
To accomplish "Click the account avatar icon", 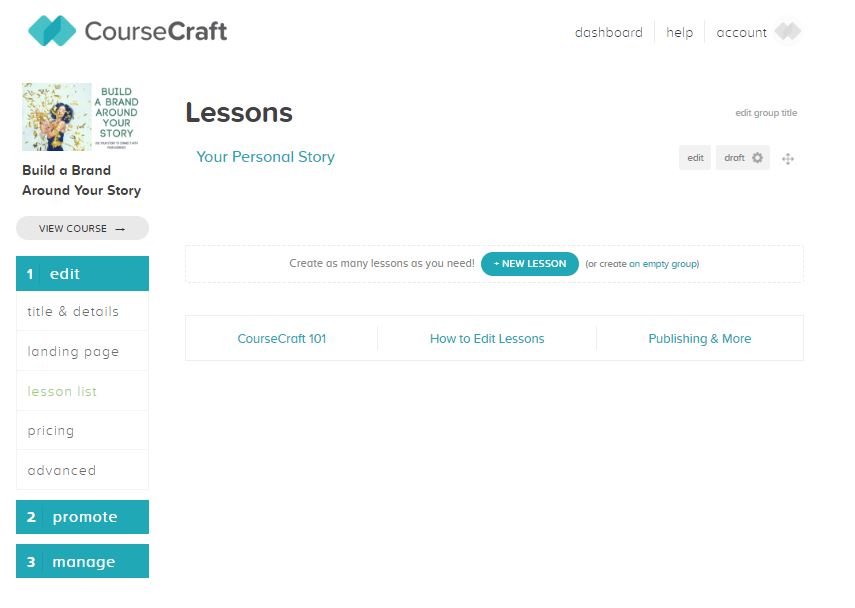I will point(788,32).
